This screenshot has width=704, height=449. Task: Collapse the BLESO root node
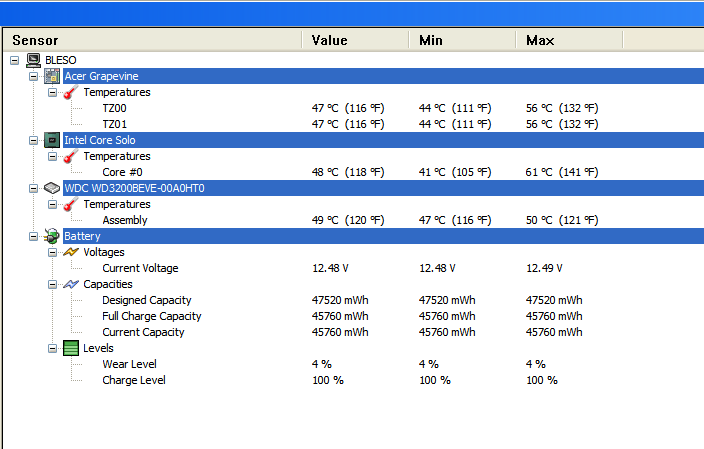click(x=14, y=60)
